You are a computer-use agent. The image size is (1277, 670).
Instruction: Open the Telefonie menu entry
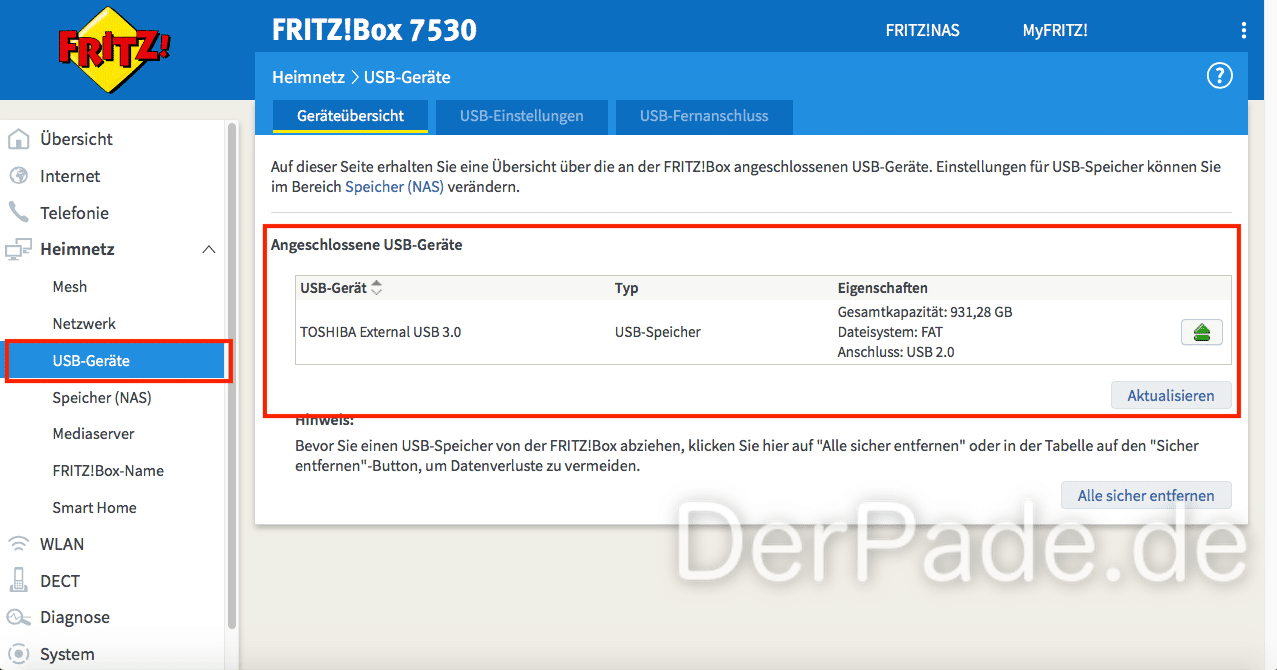74,213
